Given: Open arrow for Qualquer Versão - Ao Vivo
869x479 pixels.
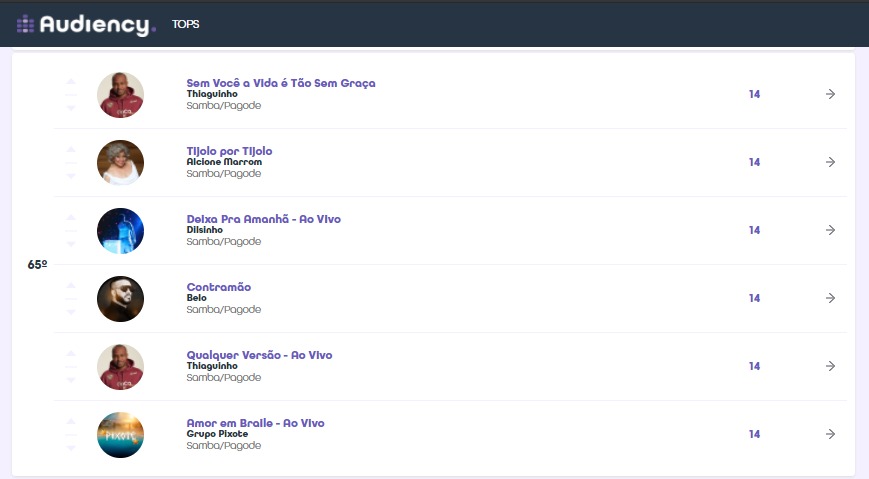Looking at the screenshot, I should tap(830, 366).
